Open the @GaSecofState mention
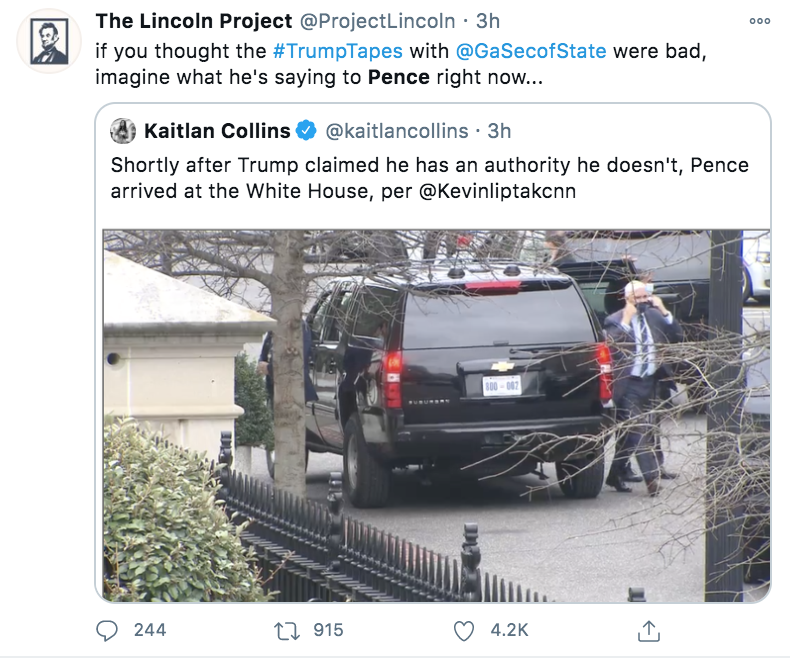 [531, 50]
